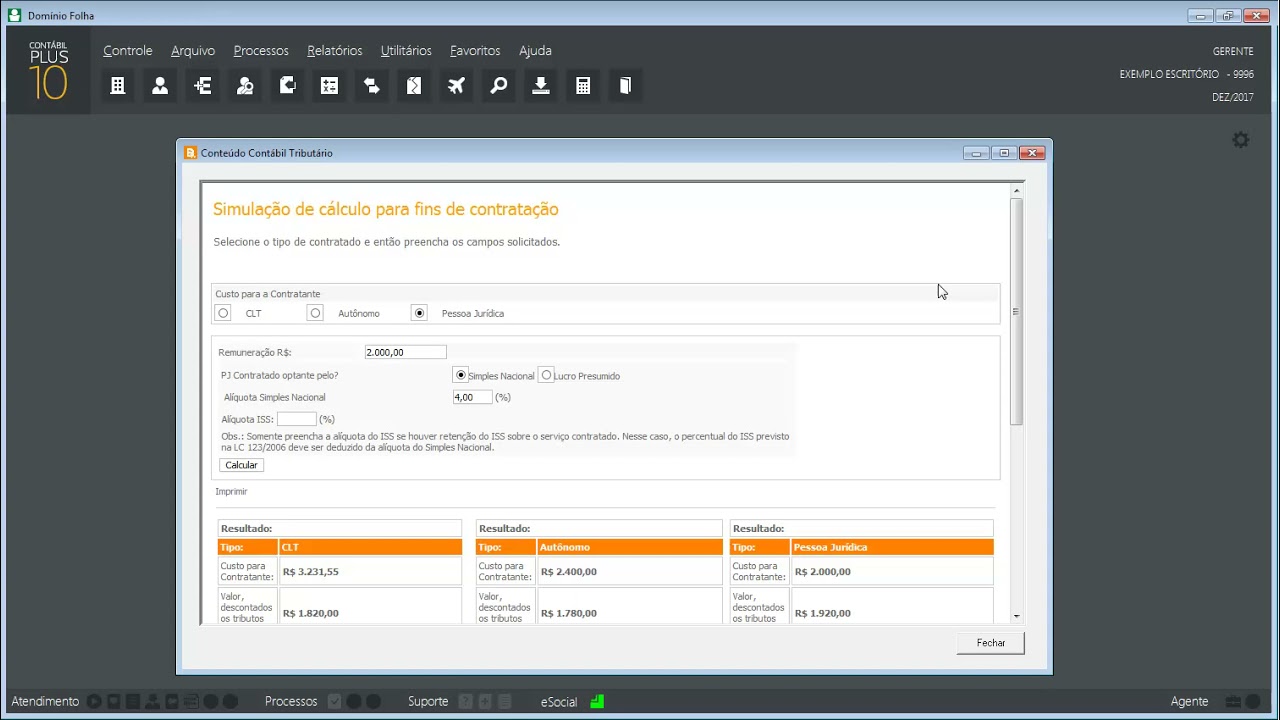
Task: Click the eSocial label in status bar
Action: click(559, 702)
